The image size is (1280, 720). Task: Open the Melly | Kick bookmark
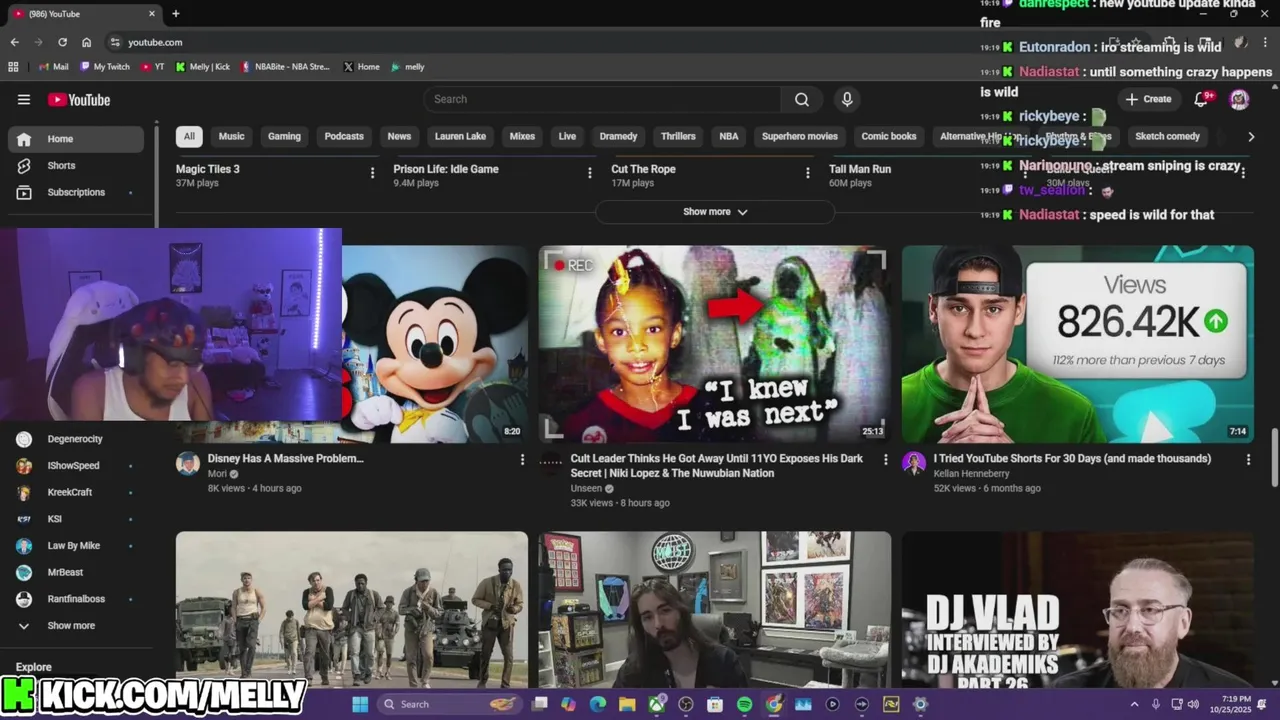click(202, 67)
